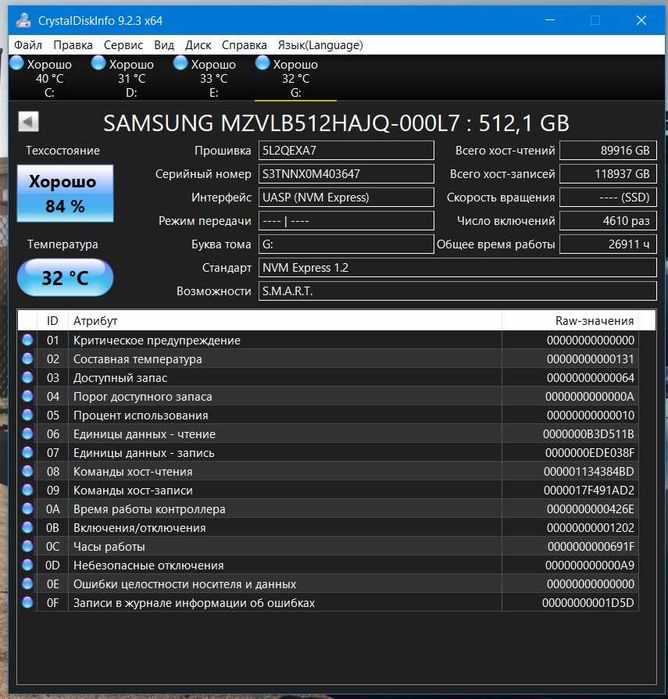This screenshot has width=668, height=699.
Task: Click status dot for Единицы данных - запись
Action: (x=27, y=452)
